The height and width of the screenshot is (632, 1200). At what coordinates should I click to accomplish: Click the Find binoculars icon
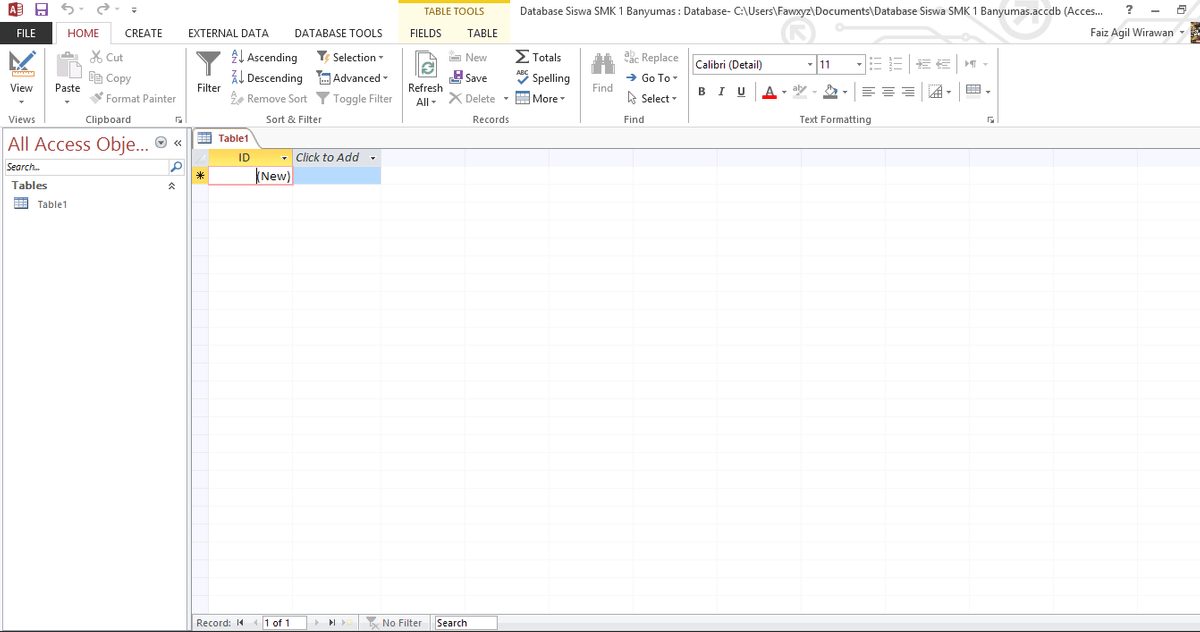click(x=603, y=65)
